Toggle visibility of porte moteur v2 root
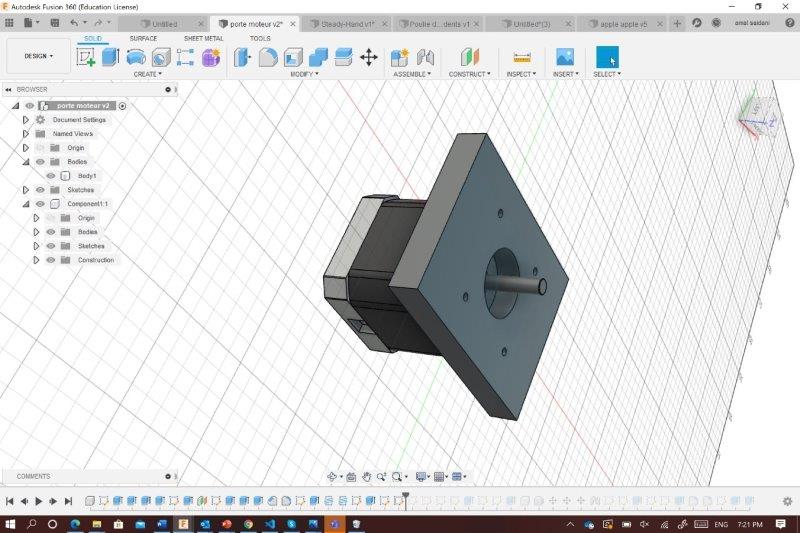This screenshot has height=533, width=800. coord(30,106)
